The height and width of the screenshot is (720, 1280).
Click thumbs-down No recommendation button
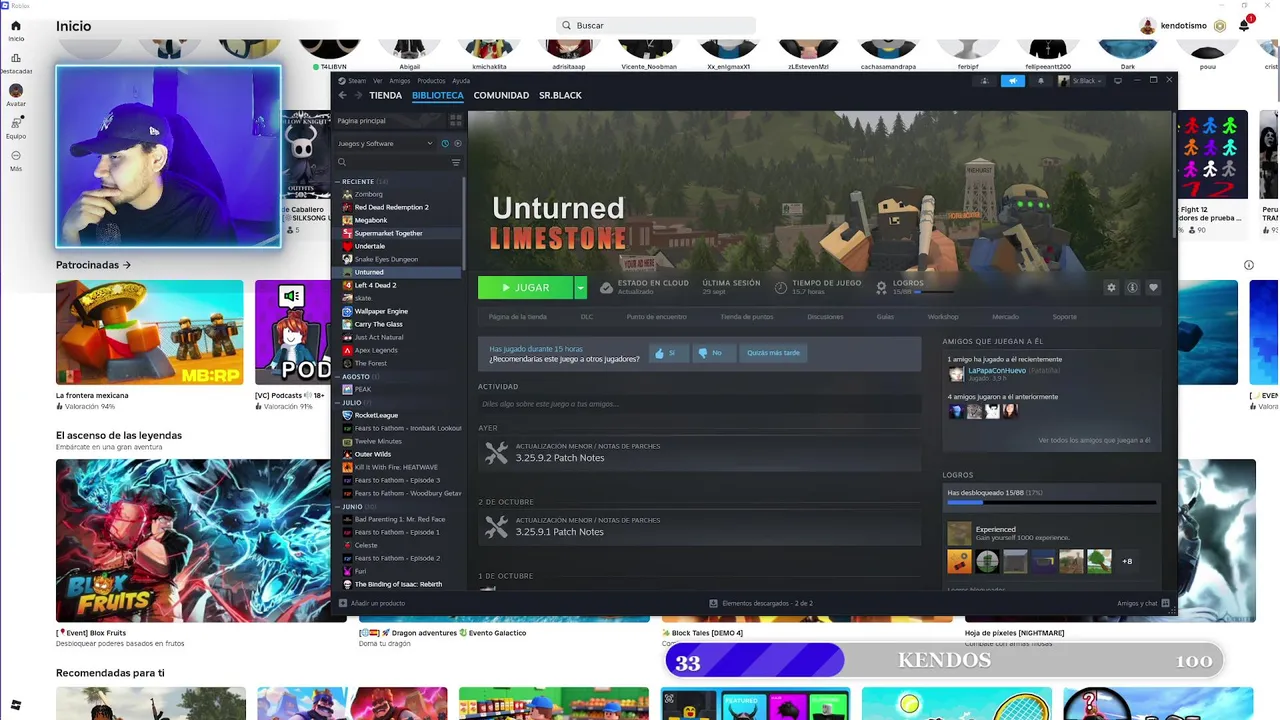[x=713, y=353]
